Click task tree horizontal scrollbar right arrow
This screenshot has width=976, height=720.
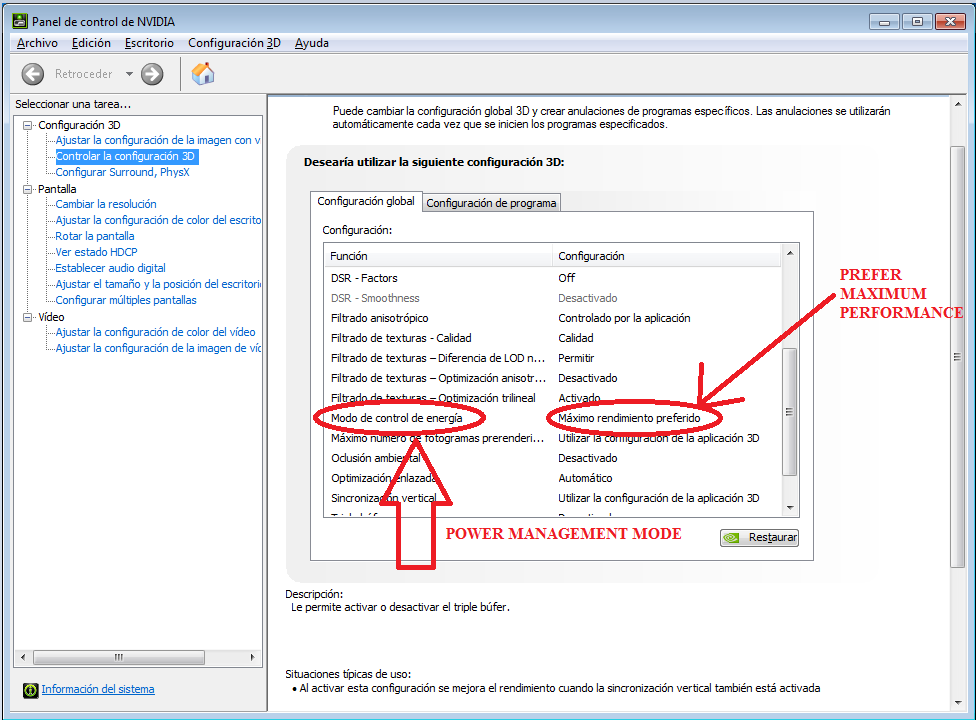(252, 657)
